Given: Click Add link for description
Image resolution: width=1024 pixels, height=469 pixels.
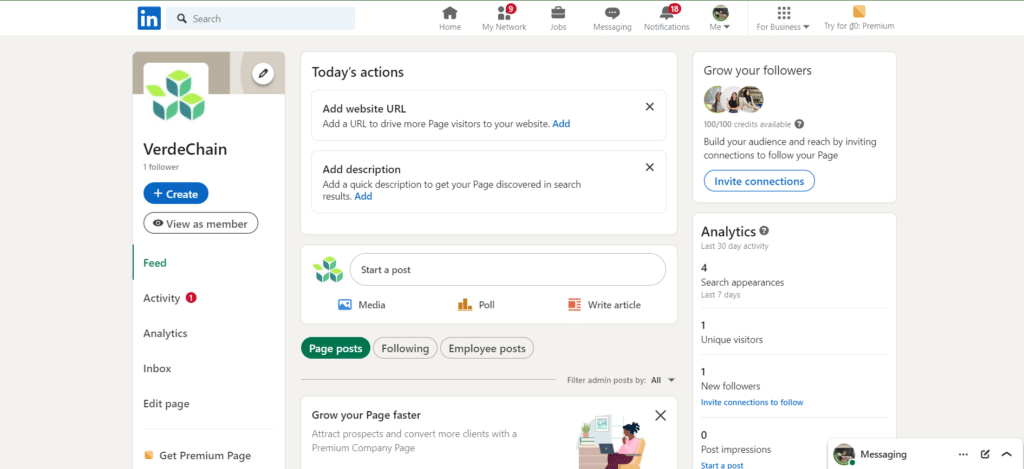Looking at the screenshot, I should tap(363, 196).
